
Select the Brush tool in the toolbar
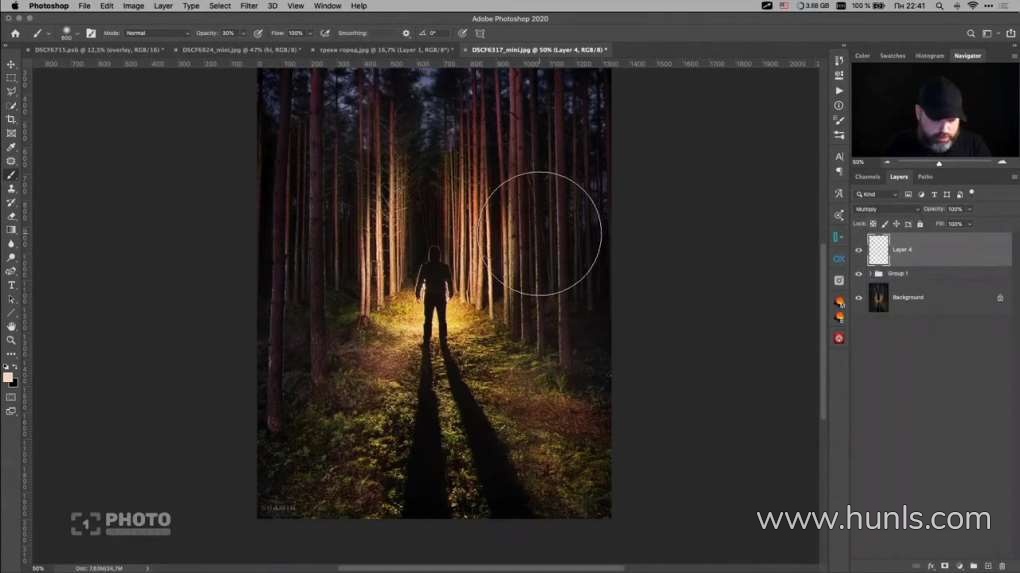[11, 175]
